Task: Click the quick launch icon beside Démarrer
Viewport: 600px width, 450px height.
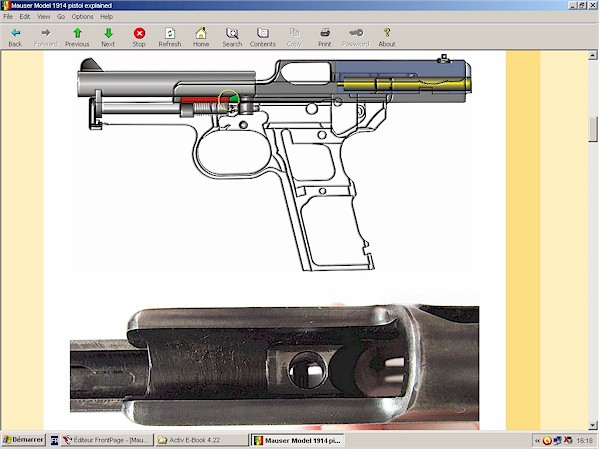Action: 54,440
